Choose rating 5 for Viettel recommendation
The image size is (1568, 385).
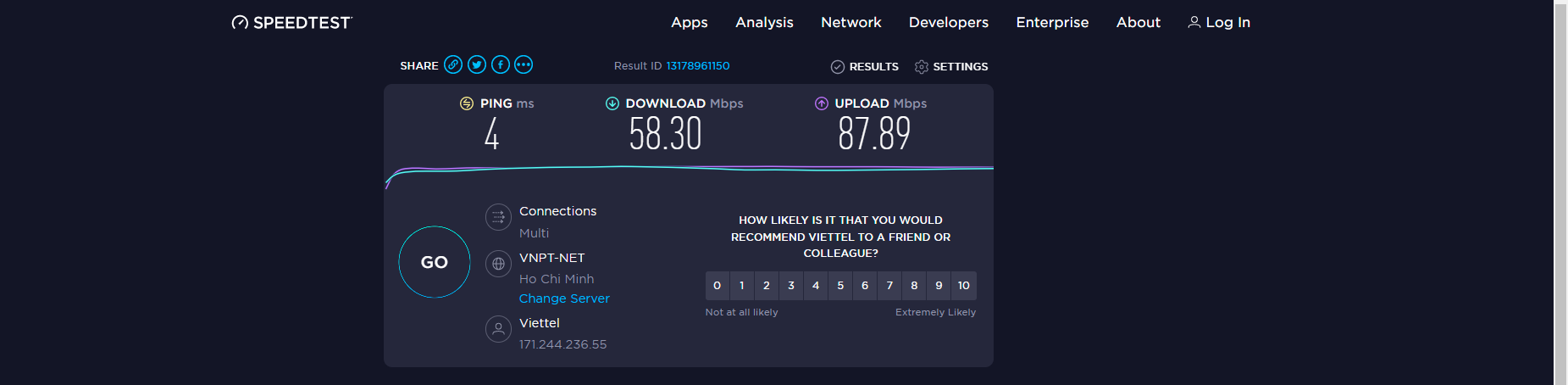click(840, 286)
